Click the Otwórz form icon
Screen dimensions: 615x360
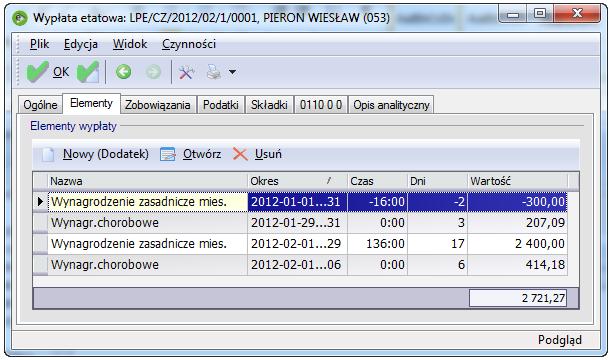167,154
